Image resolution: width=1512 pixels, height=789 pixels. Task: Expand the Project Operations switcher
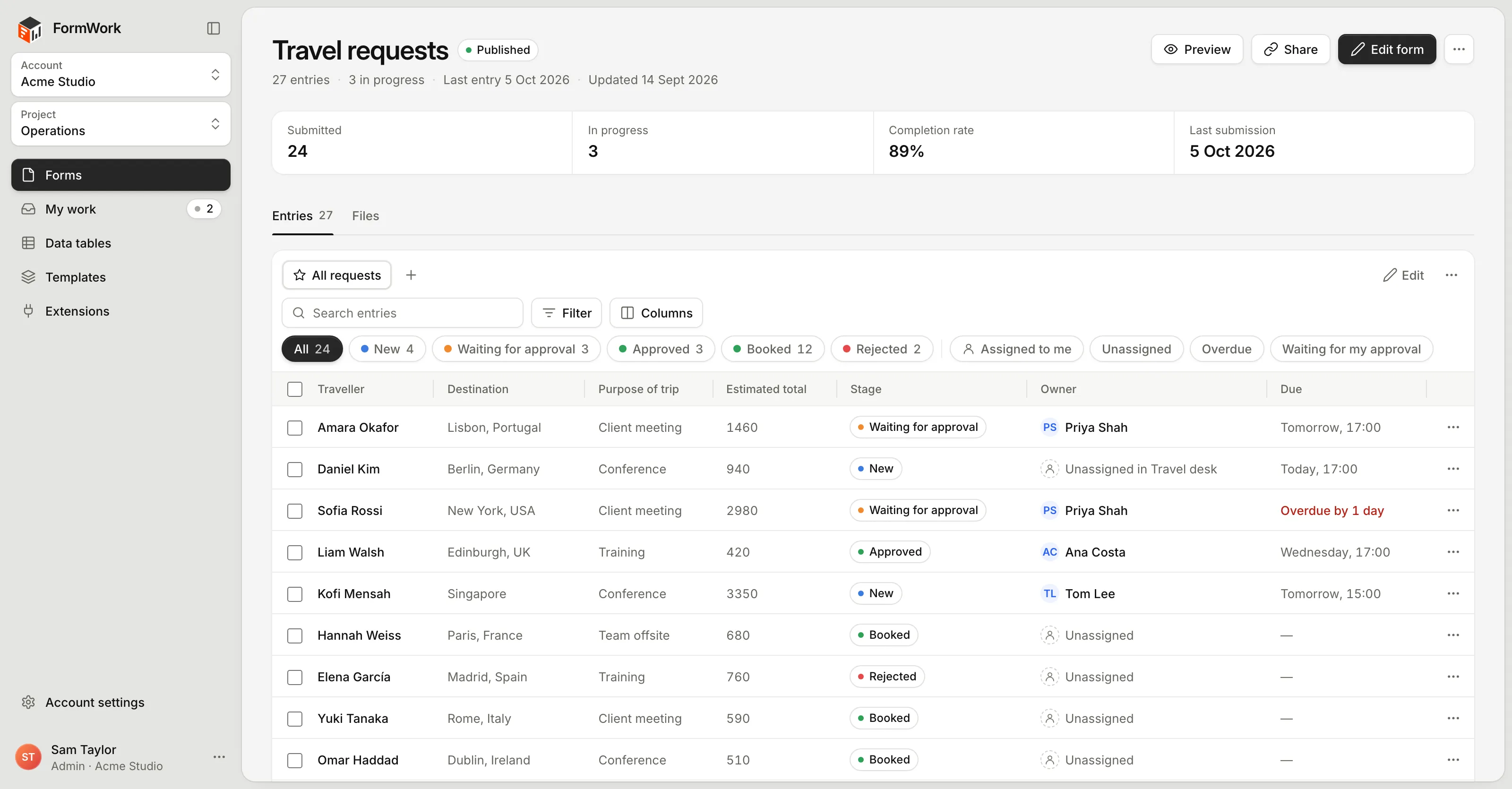121,124
